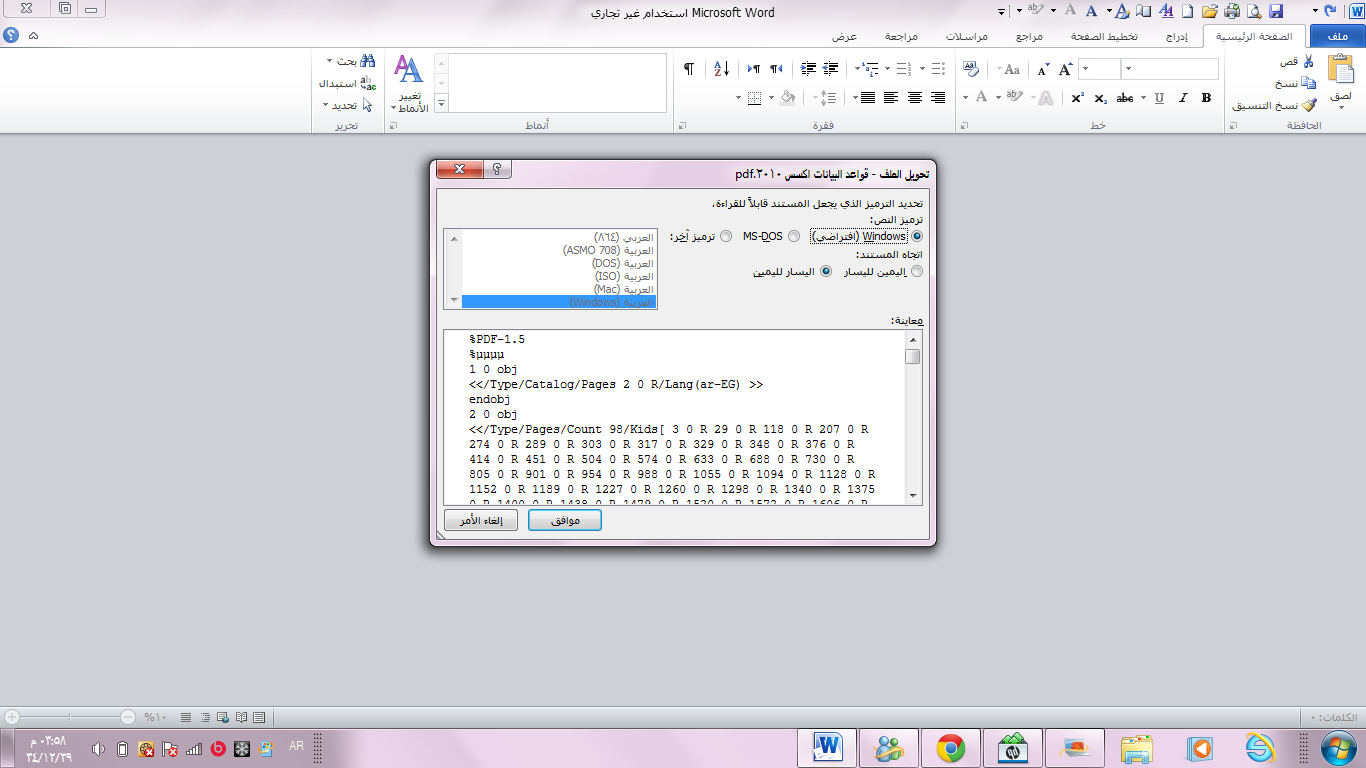The width and height of the screenshot is (1366, 768).
Task: Click the Word Help question mark icon
Action: 11,35
